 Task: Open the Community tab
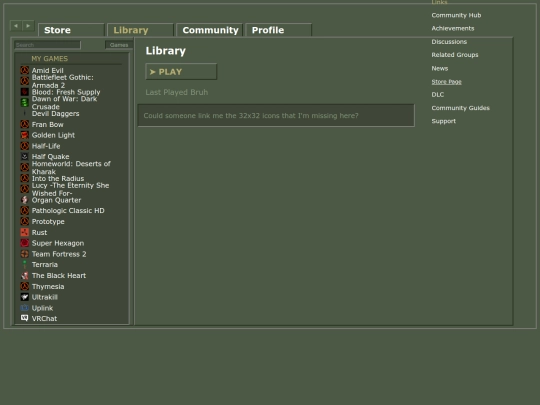pyautogui.click(x=209, y=30)
